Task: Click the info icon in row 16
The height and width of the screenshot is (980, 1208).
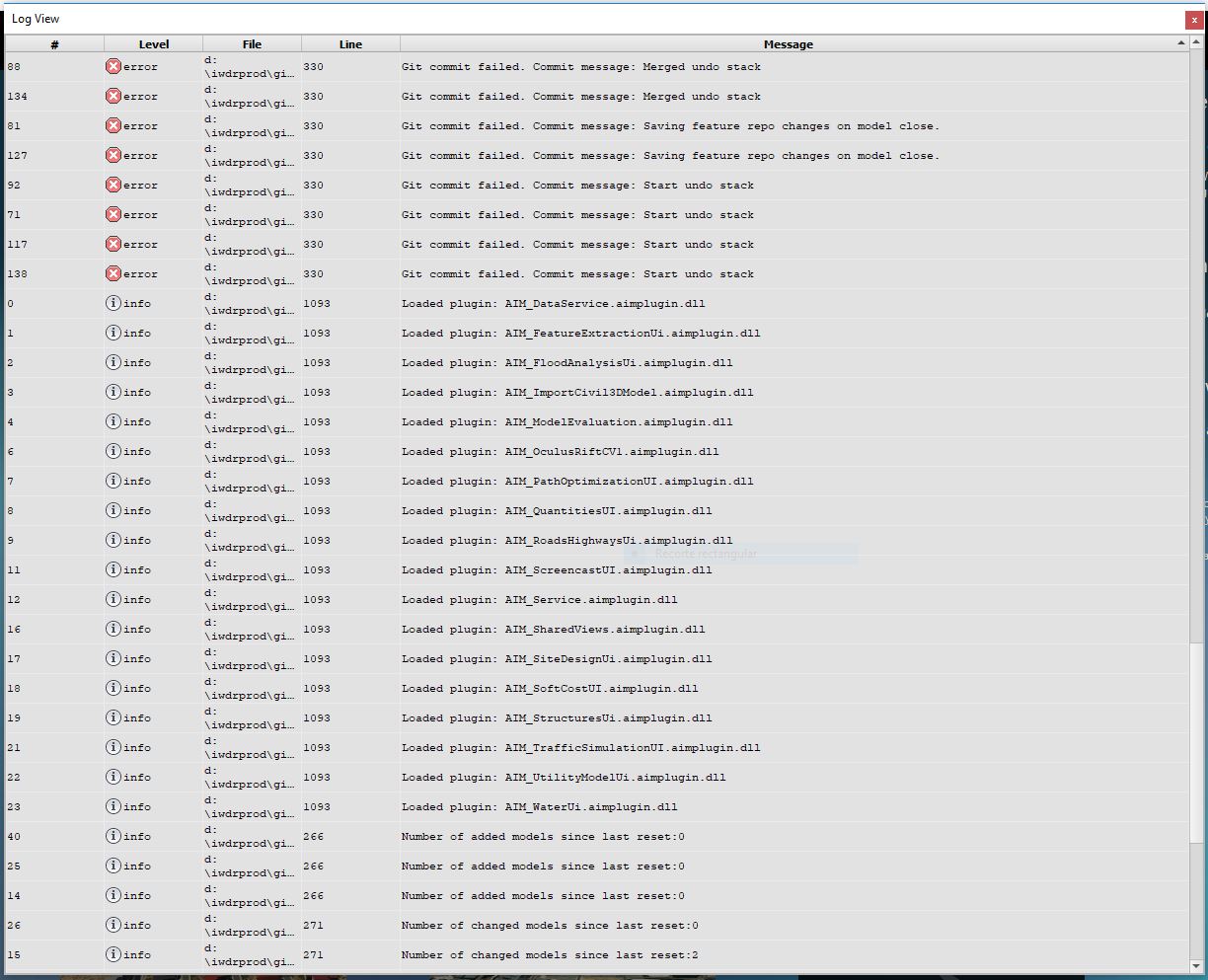Action: click(x=113, y=629)
